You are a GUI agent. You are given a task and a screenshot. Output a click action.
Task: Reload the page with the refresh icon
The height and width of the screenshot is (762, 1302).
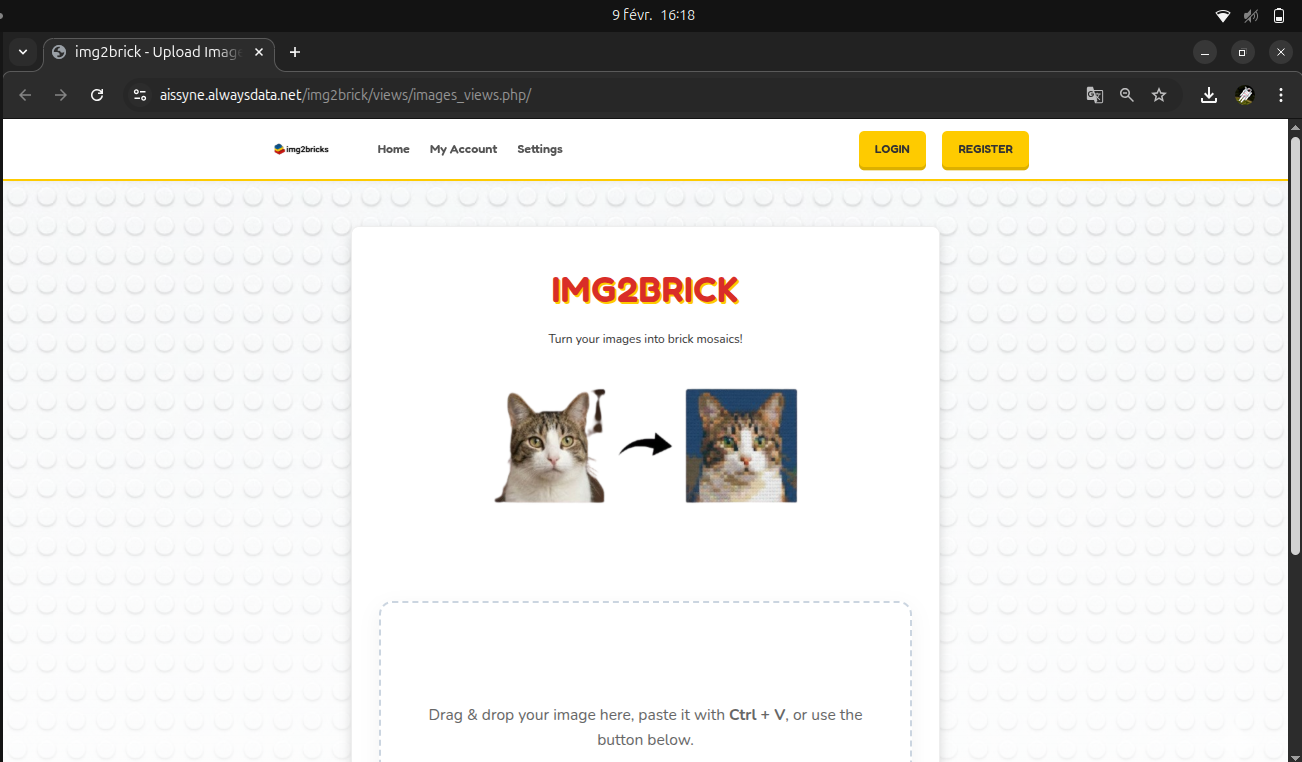(x=97, y=95)
